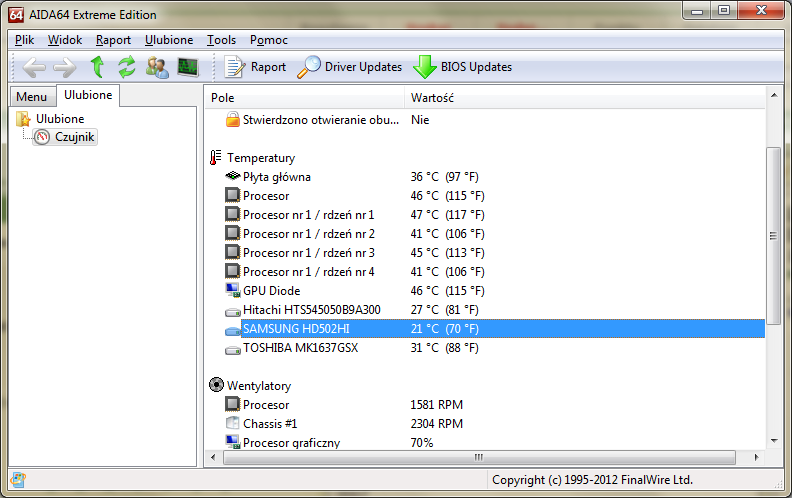Select Procesor nr 1 / rdzeń nr 4 row

pyautogui.click(x=485, y=272)
